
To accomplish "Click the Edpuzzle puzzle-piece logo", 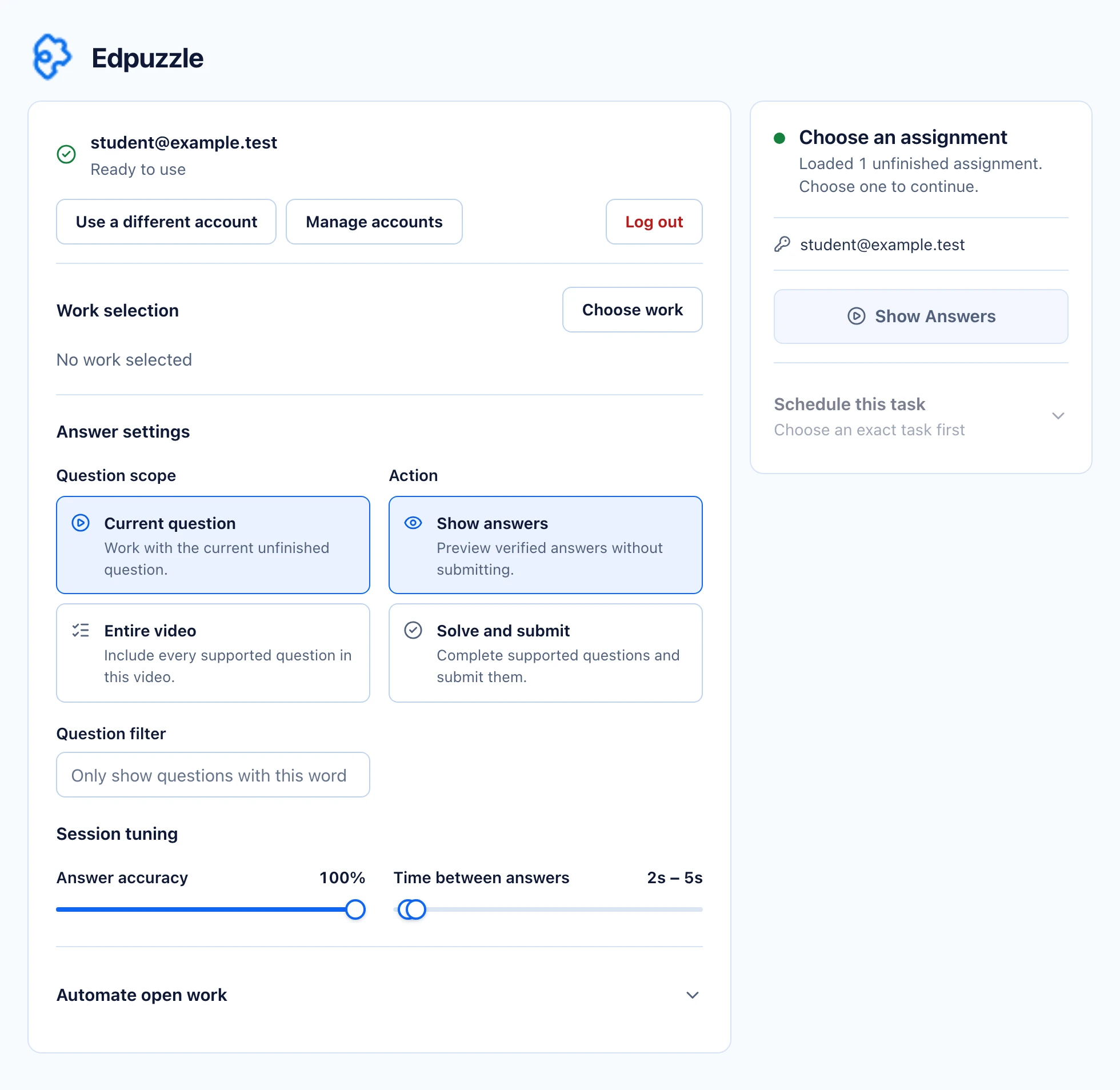I will pos(52,57).
